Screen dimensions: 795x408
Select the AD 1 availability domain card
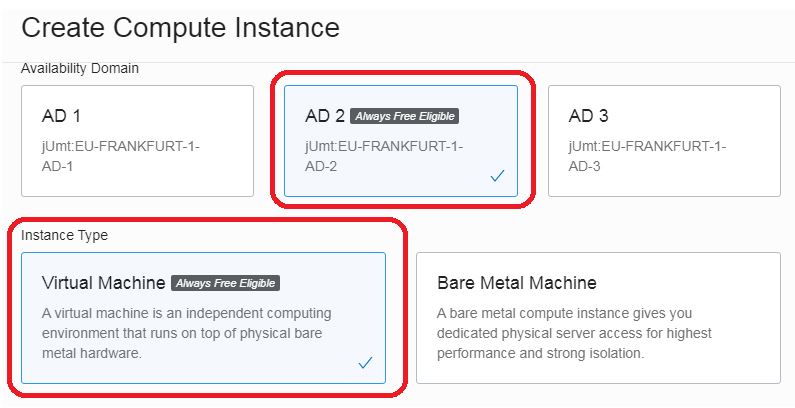137,140
